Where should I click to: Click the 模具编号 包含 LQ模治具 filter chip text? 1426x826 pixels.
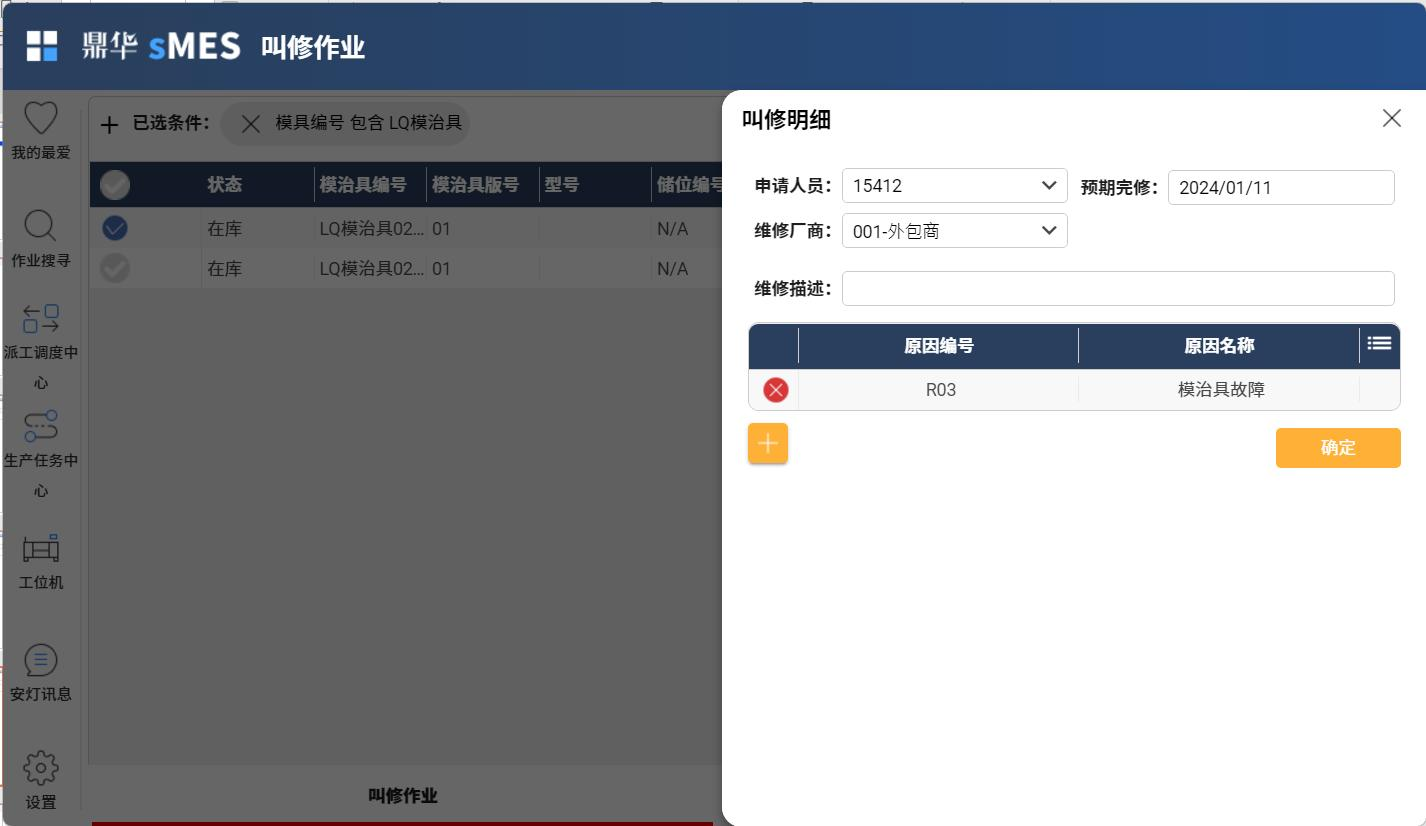(x=369, y=123)
